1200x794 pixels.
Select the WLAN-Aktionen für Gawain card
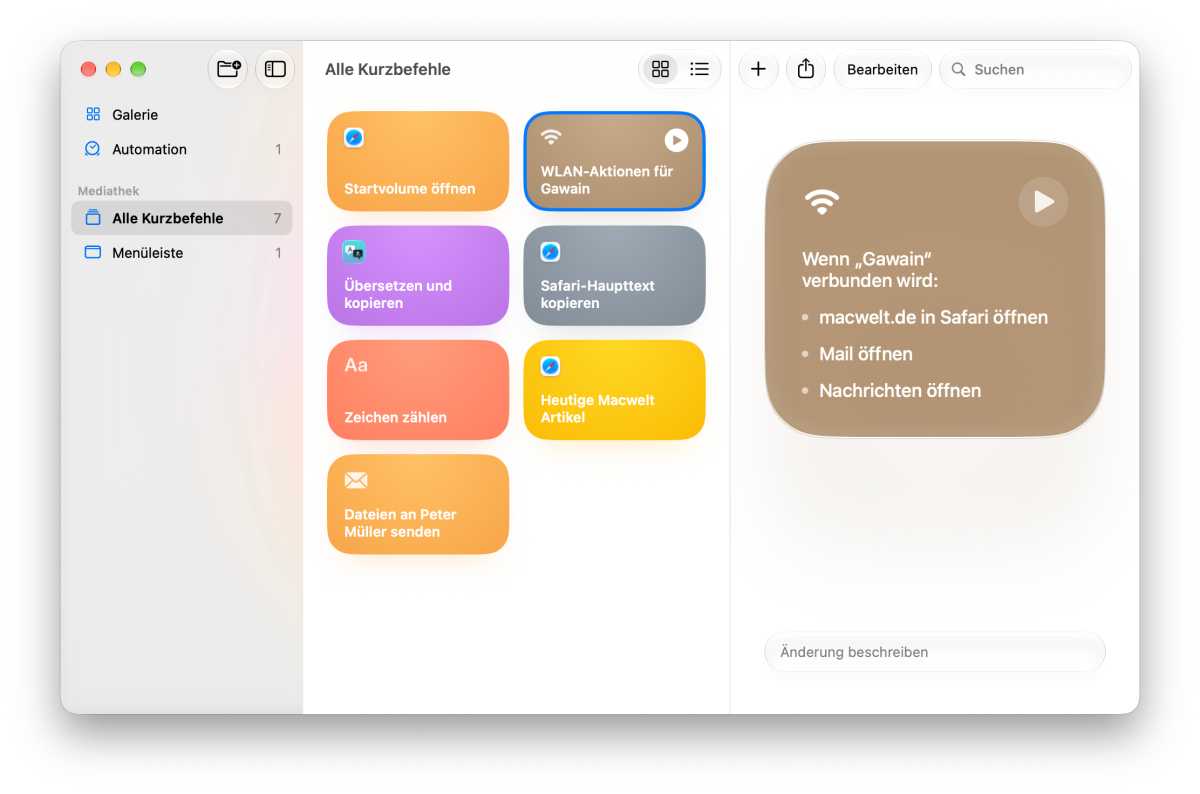coord(614,161)
